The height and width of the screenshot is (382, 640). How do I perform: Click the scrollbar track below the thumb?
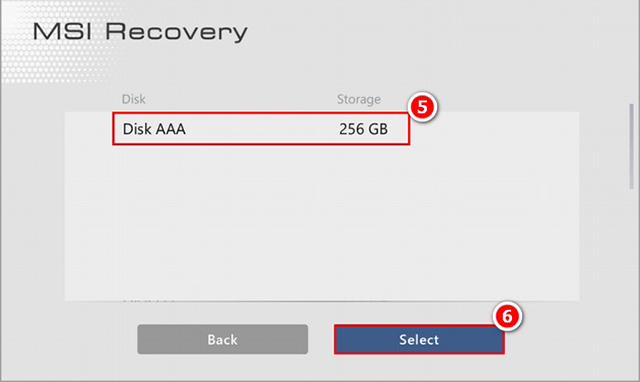point(631,245)
